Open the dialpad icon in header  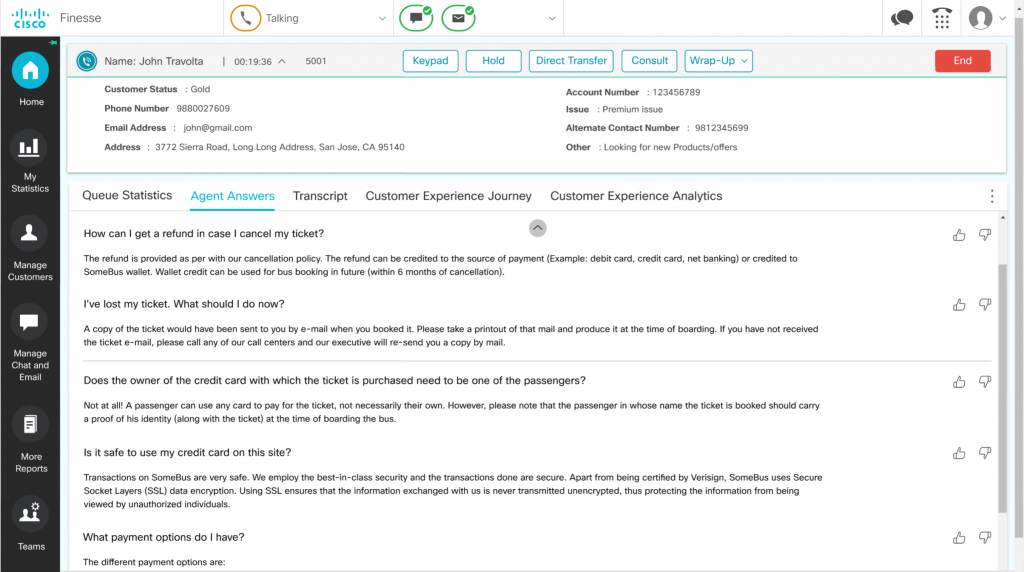pos(941,18)
